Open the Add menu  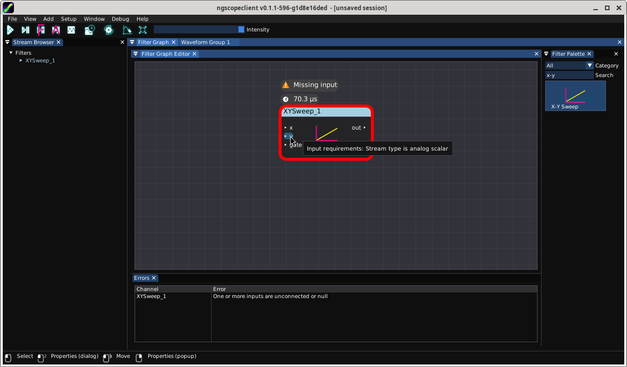pos(48,19)
